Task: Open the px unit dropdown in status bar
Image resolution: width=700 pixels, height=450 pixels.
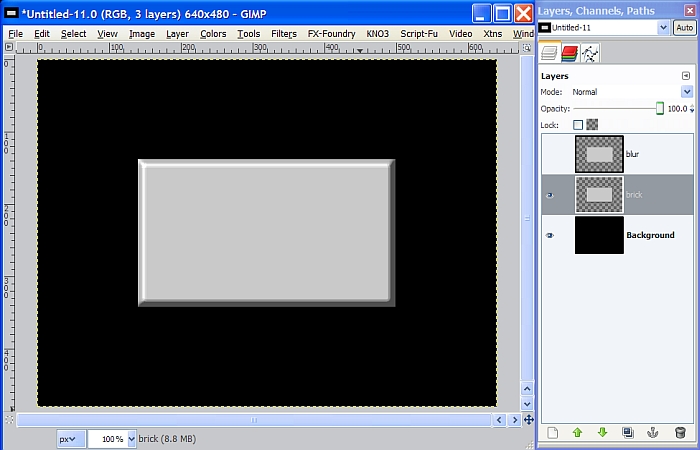Action: 70,439
